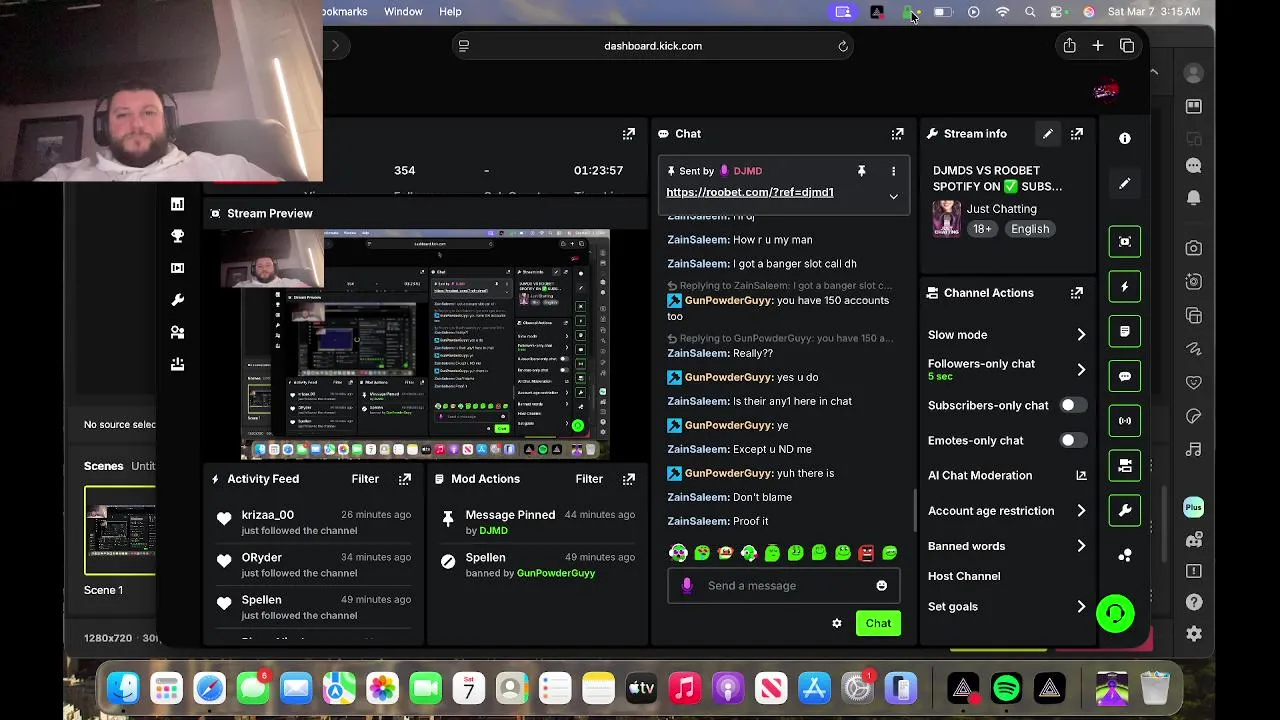Open the trophy icon in left sidebar
Image resolution: width=1280 pixels, height=720 pixels.
pyautogui.click(x=177, y=236)
